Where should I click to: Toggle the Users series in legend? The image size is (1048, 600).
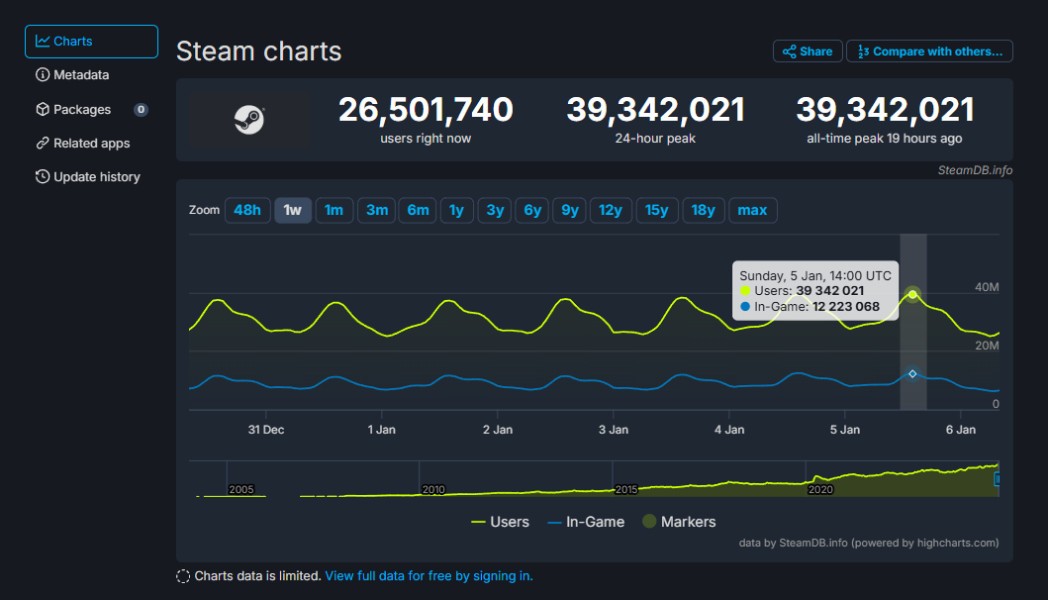pyautogui.click(x=500, y=522)
